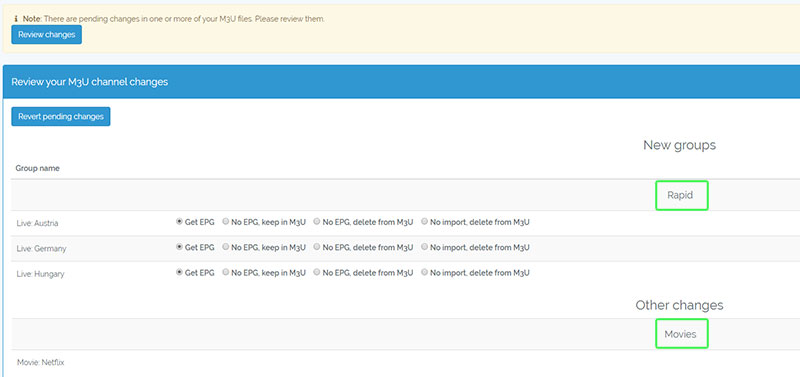This screenshot has height=377, width=800.
Task: Click the highlighted Rapid group label
Action: [x=682, y=195]
